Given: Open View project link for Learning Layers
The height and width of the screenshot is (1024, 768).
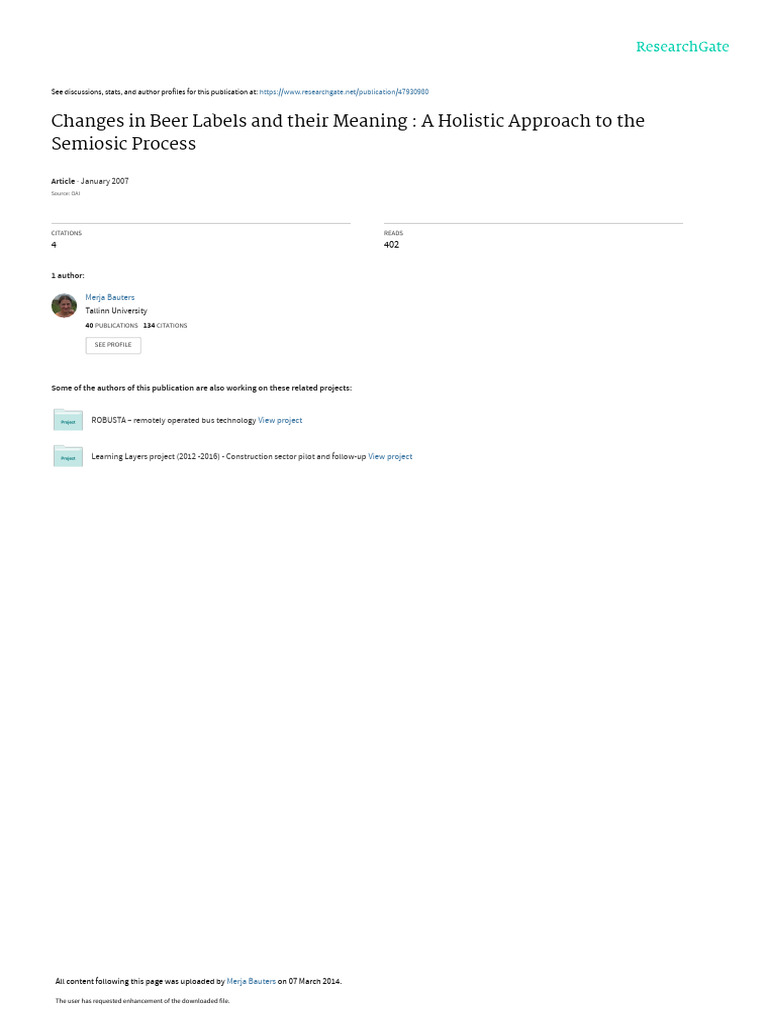Looking at the screenshot, I should click(x=390, y=456).
